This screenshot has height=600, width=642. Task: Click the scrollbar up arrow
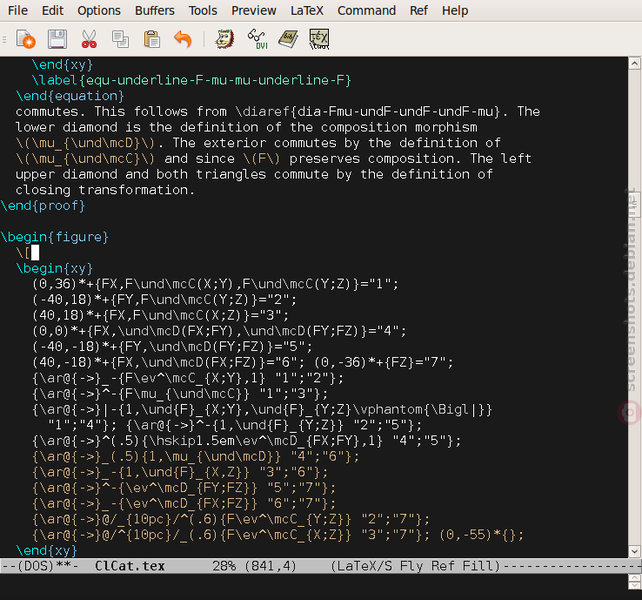634,63
